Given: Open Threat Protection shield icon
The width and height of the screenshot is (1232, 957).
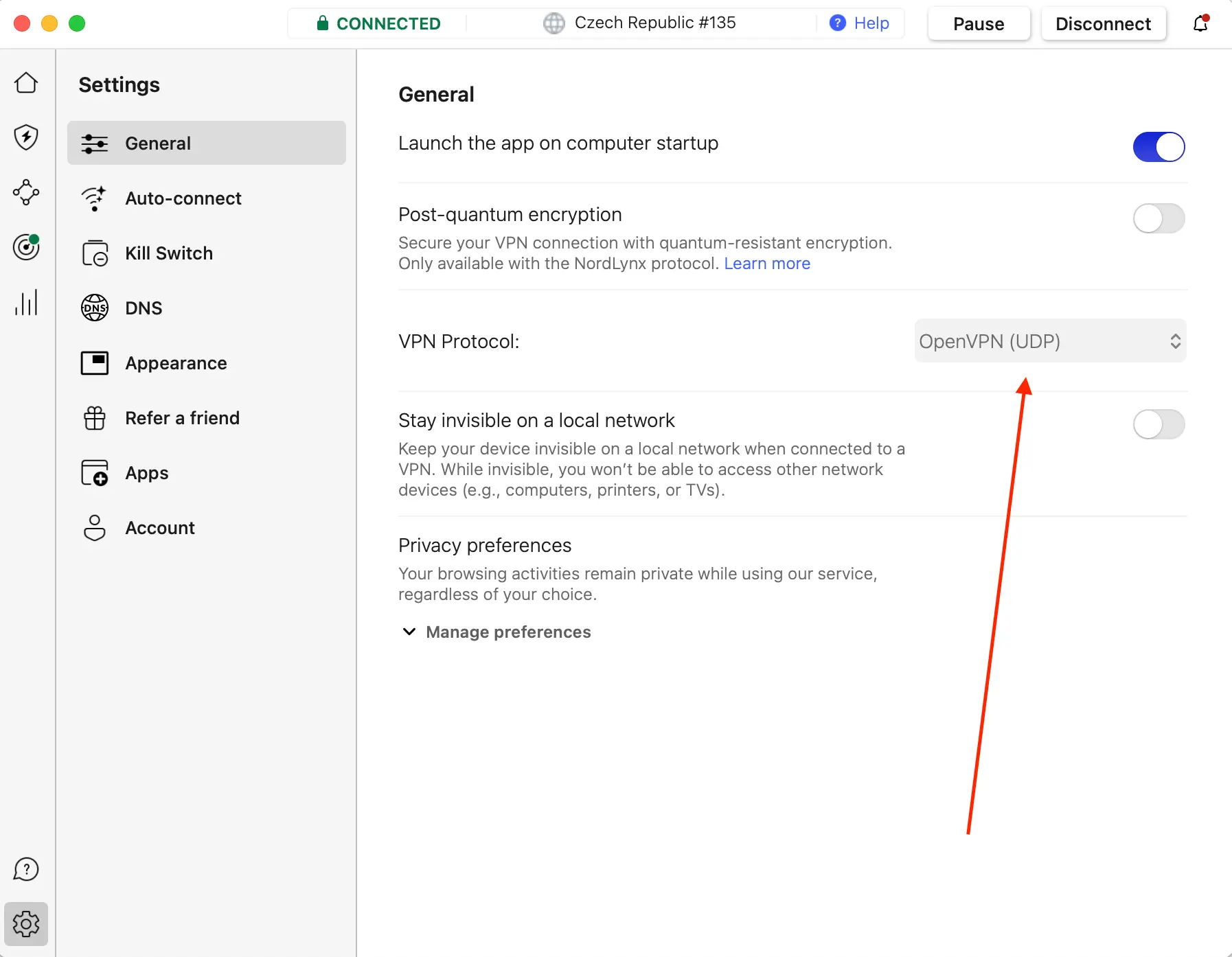Looking at the screenshot, I should point(26,137).
